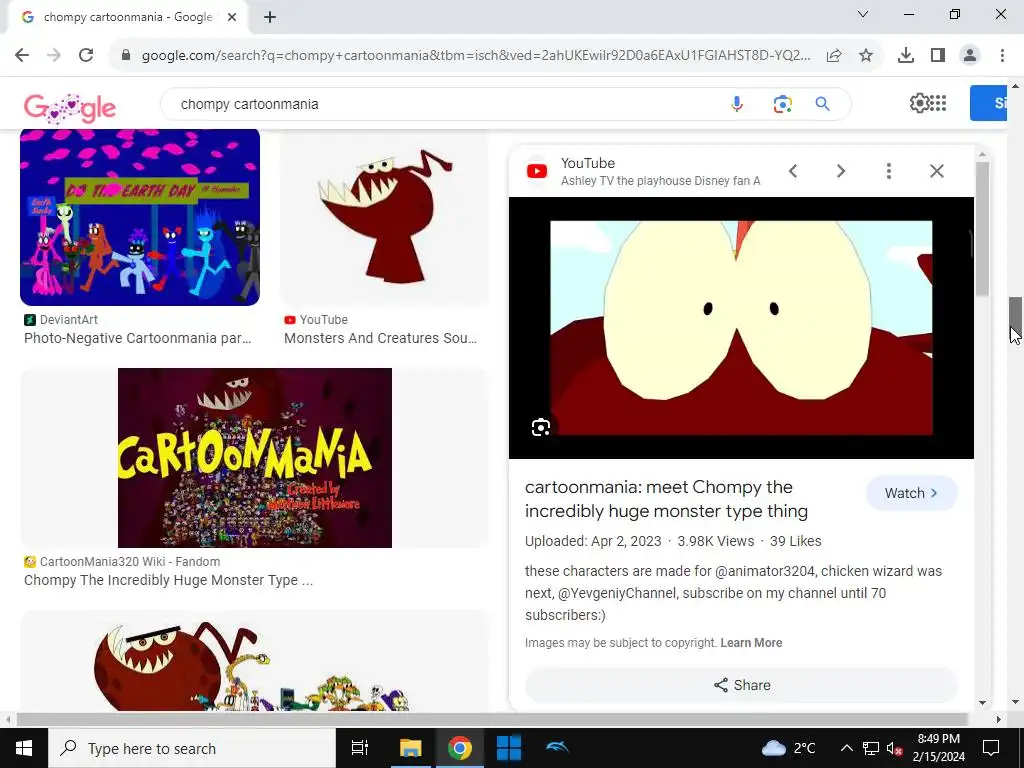Close the image preview panel
This screenshot has height=768, width=1024.
936,171
